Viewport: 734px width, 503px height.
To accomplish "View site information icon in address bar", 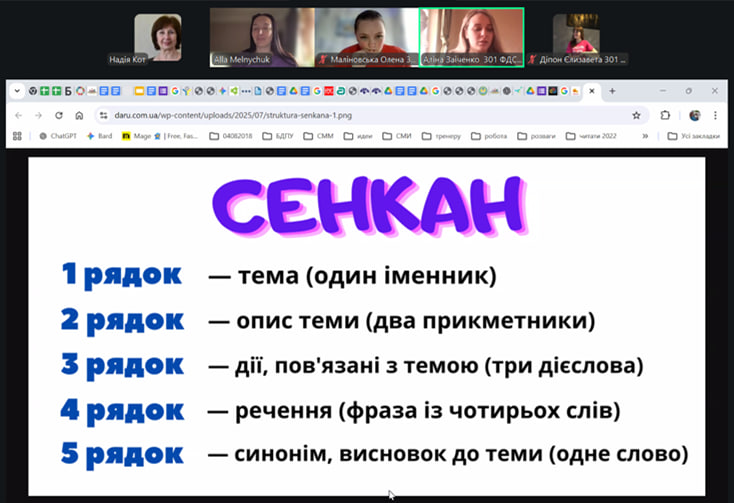I will (103, 115).
